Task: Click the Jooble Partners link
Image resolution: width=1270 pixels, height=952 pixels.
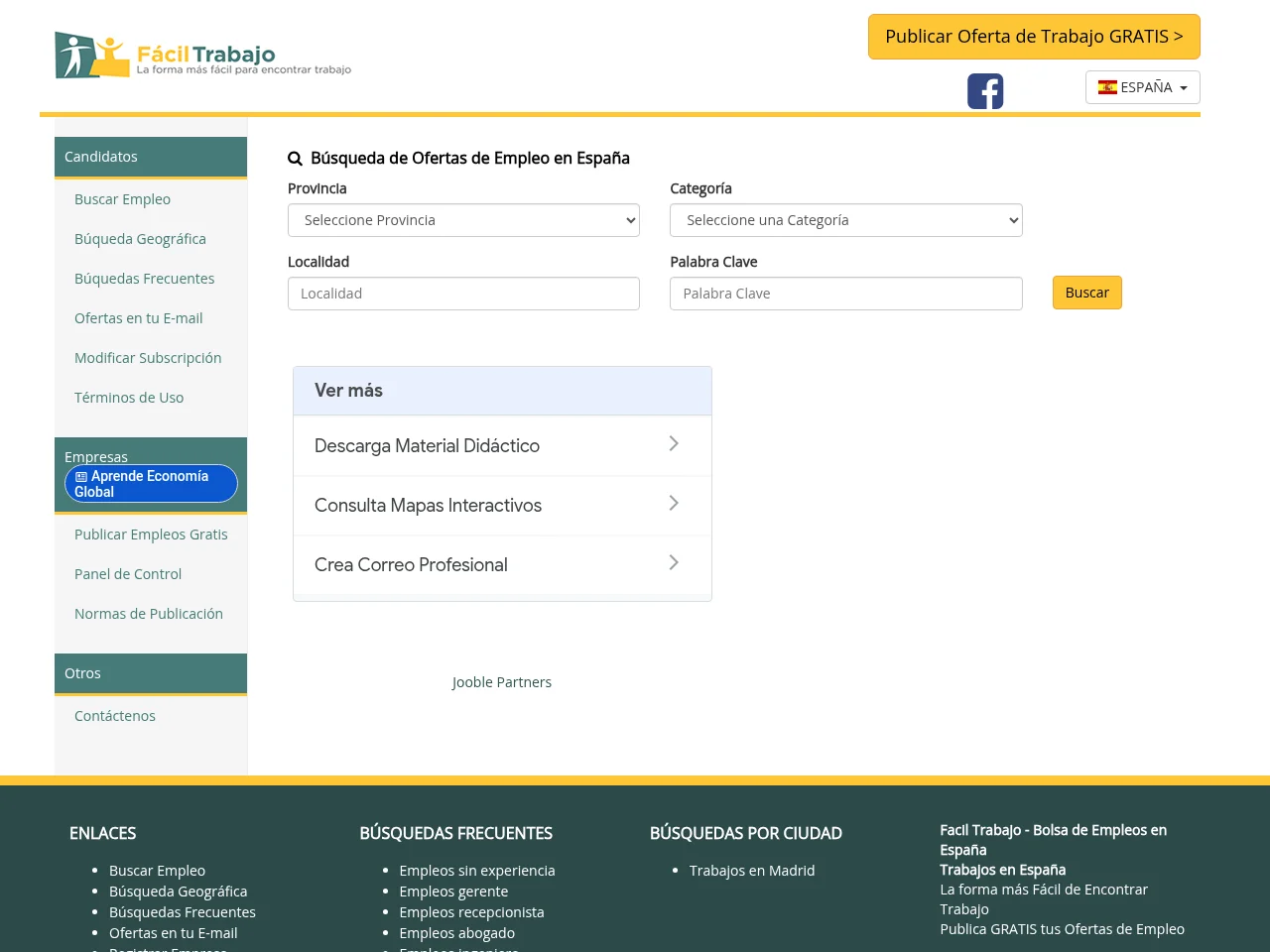Action: [502, 682]
